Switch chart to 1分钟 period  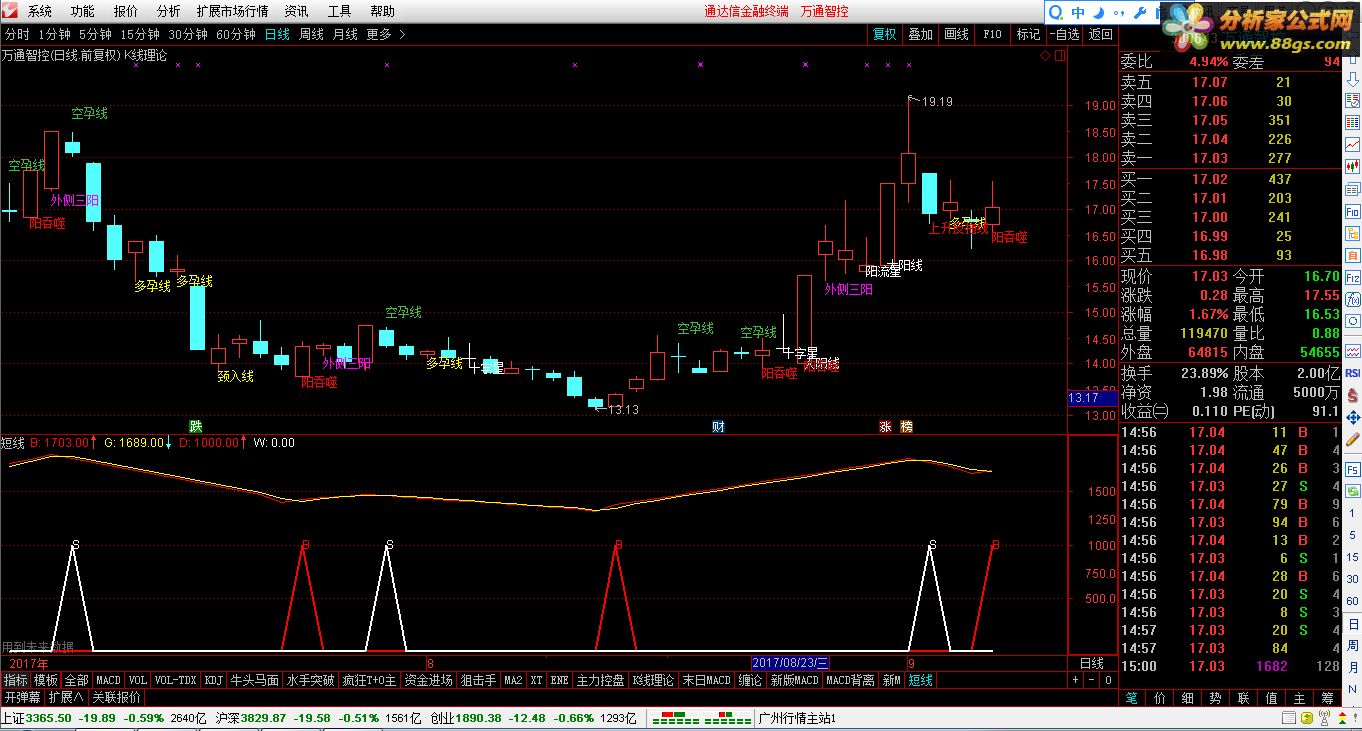54,34
